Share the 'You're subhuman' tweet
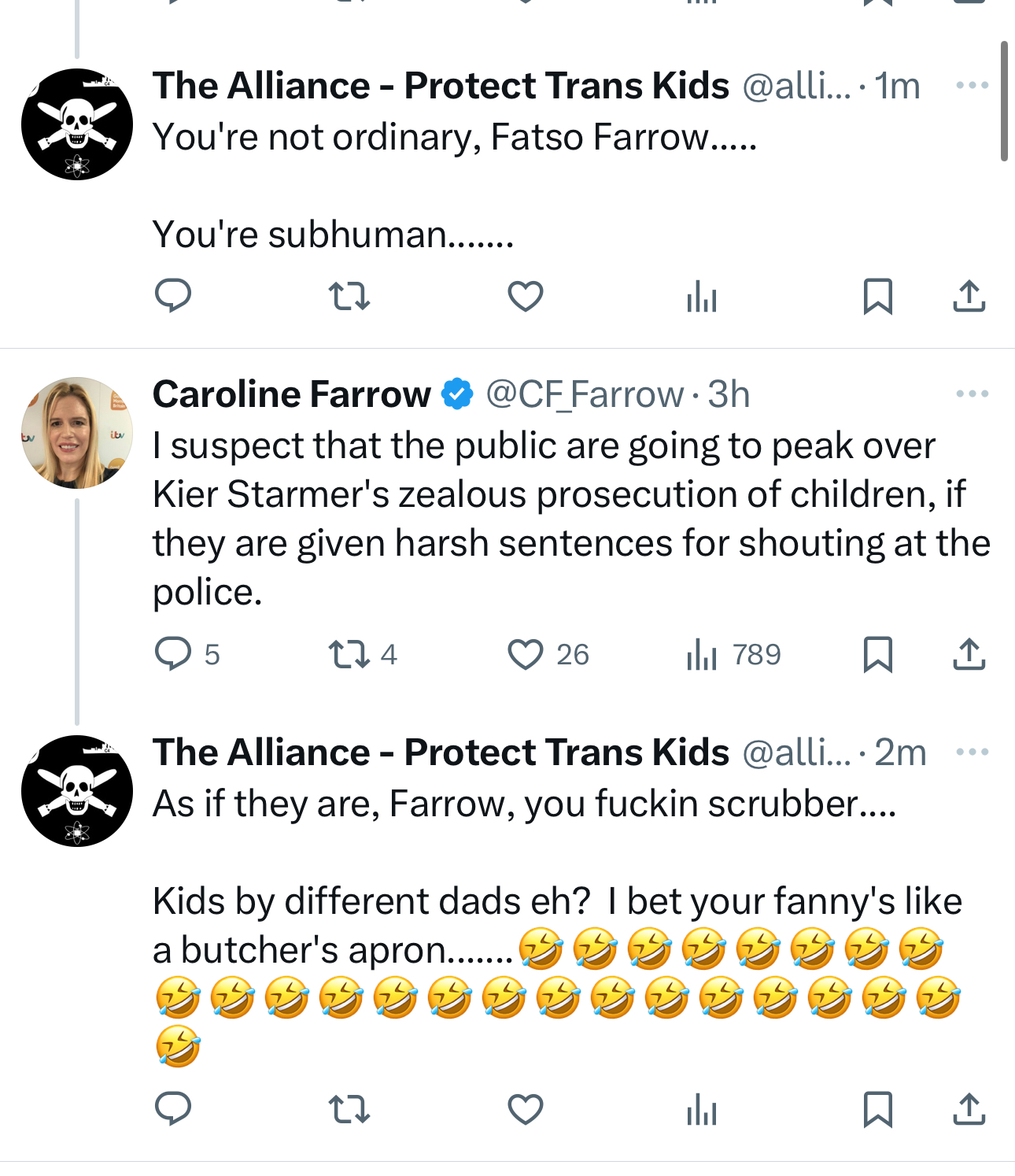Viewport: 1015px width, 1176px height. coord(969,297)
